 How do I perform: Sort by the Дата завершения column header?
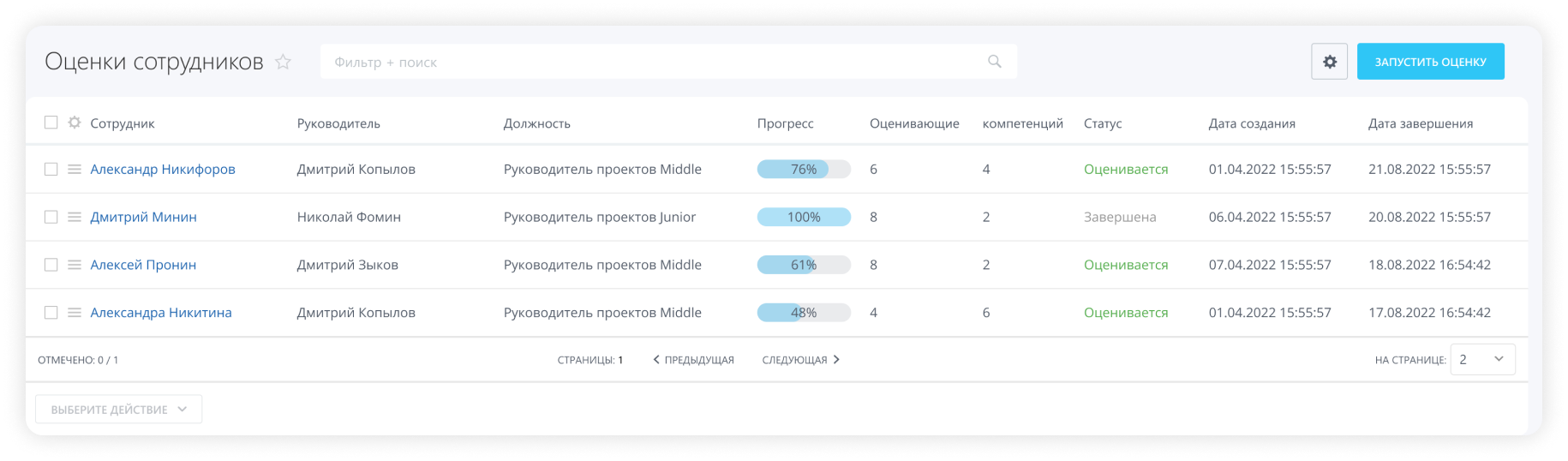(1420, 123)
